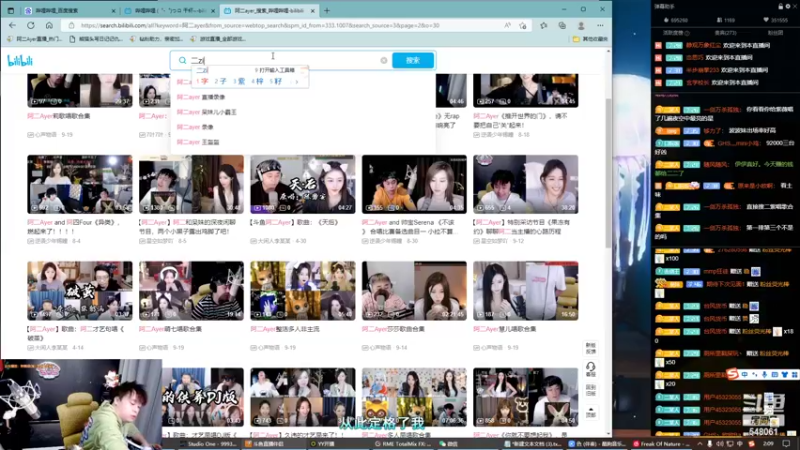This screenshot has width=800, height=450.
Task: Open the favorites list icon
Action: click(x=543, y=25)
